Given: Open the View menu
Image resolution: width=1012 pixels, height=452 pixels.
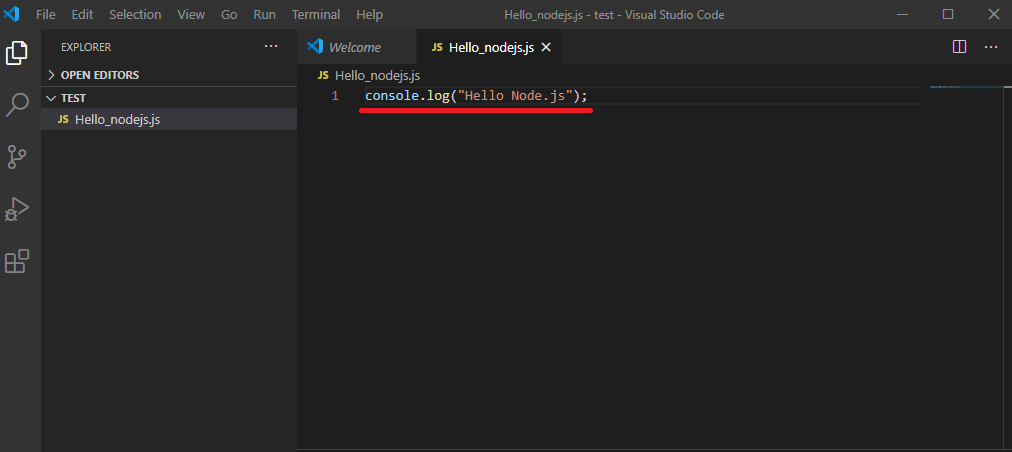Looking at the screenshot, I should click(191, 14).
